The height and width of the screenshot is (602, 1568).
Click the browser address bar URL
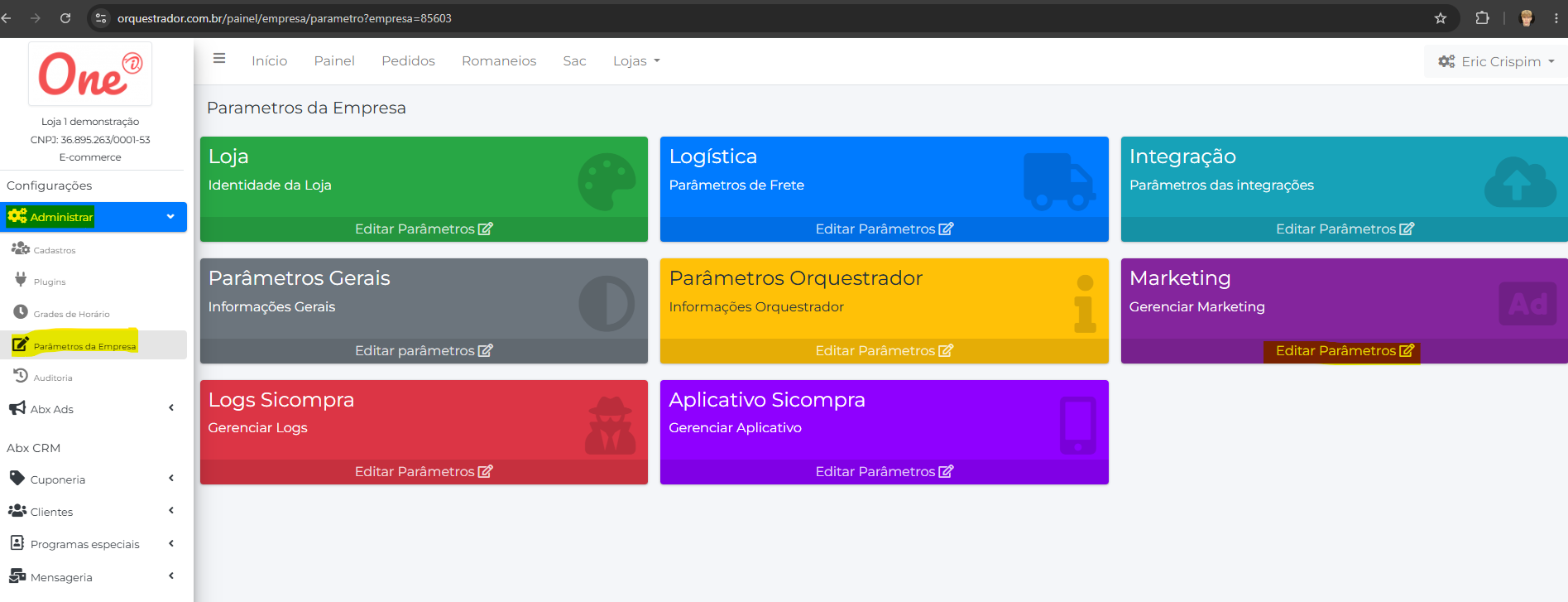pos(285,18)
